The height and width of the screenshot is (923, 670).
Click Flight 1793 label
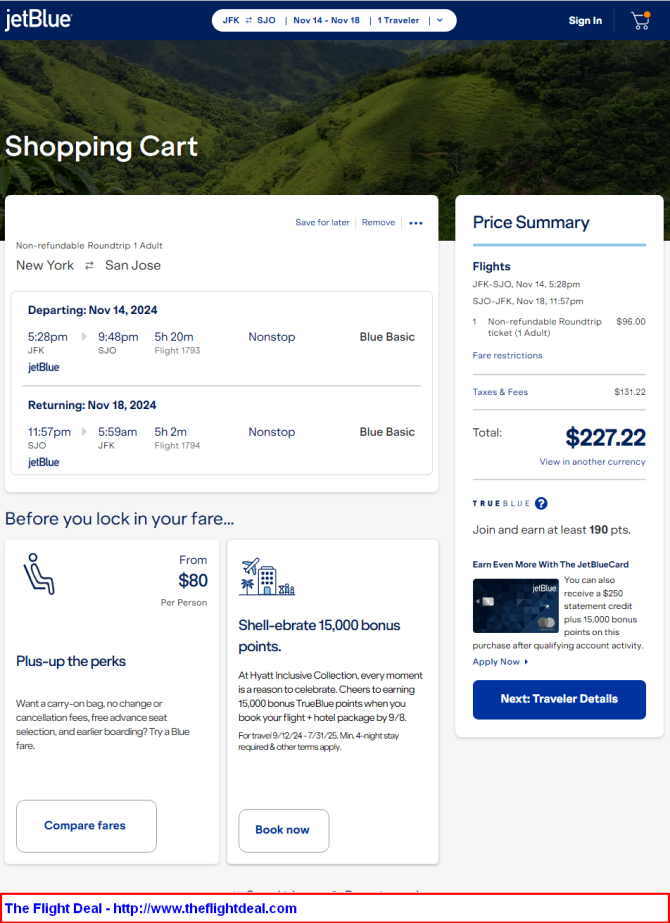tap(177, 351)
